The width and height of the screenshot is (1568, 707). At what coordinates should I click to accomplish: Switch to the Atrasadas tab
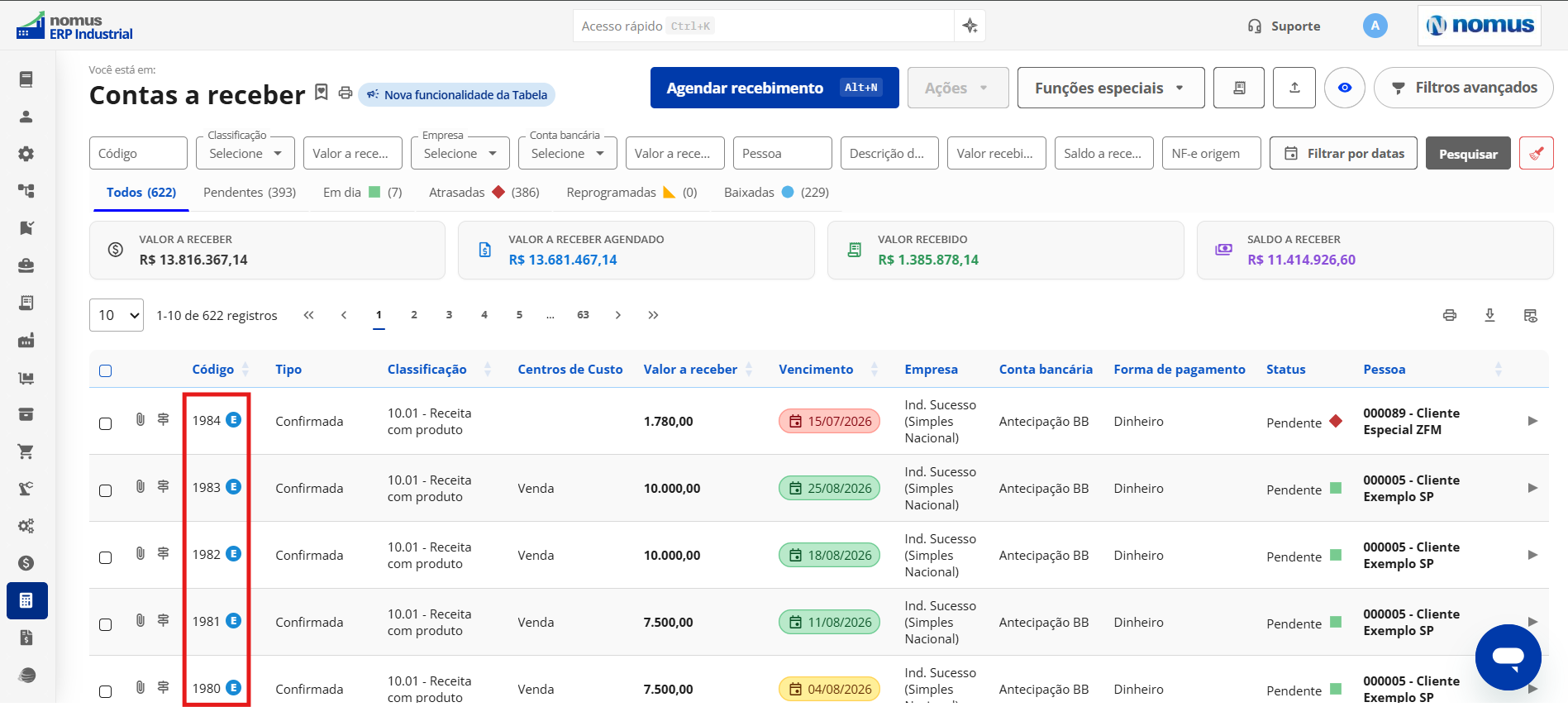484,192
